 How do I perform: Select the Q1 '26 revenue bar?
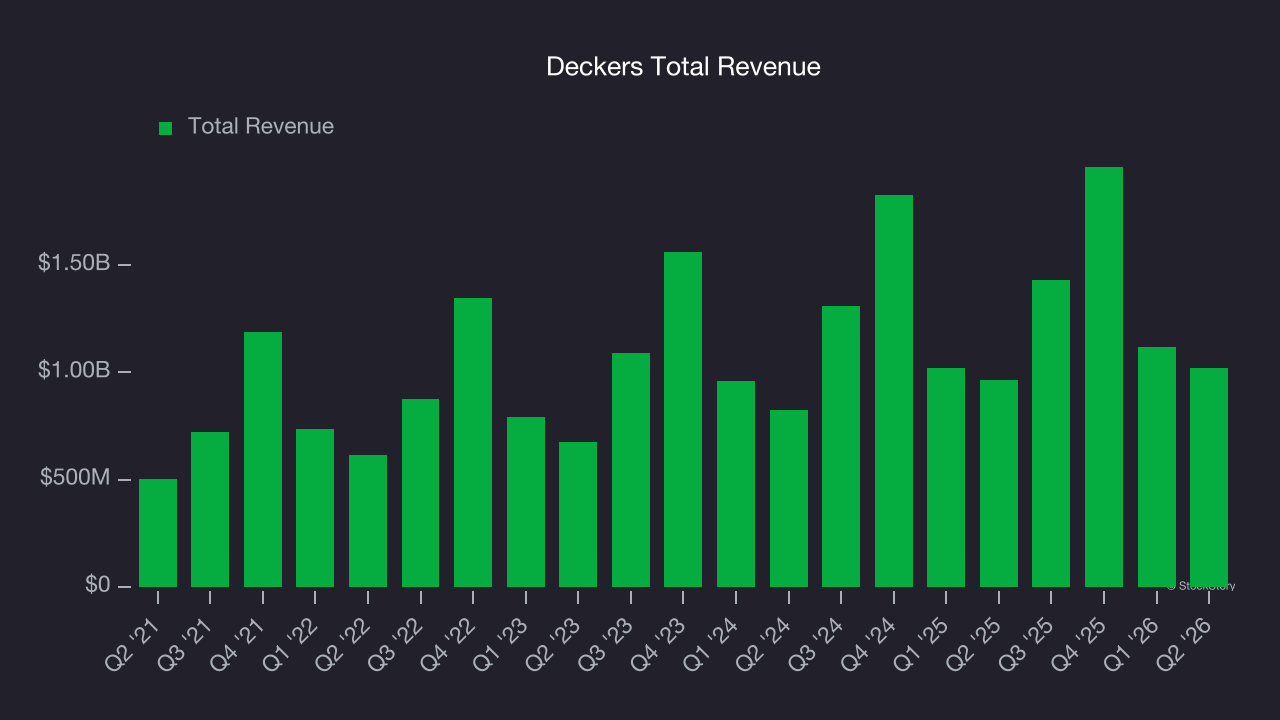[x=1157, y=467]
